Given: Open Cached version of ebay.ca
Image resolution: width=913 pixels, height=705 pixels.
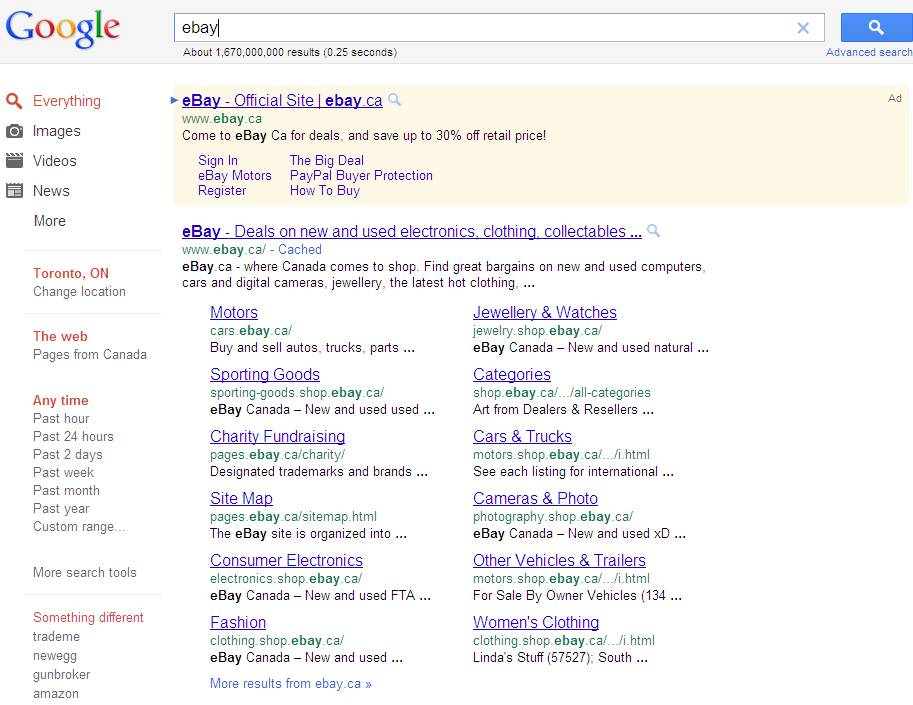Looking at the screenshot, I should click(300, 249).
